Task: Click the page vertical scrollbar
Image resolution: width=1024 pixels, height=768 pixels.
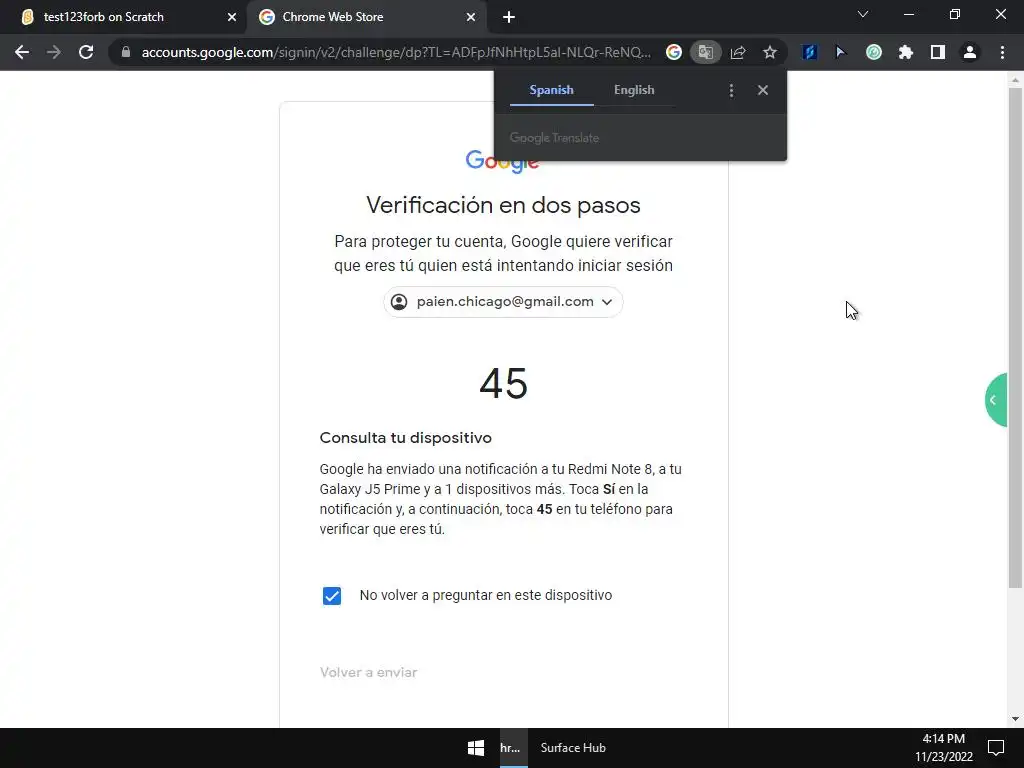Action: (x=1015, y=337)
